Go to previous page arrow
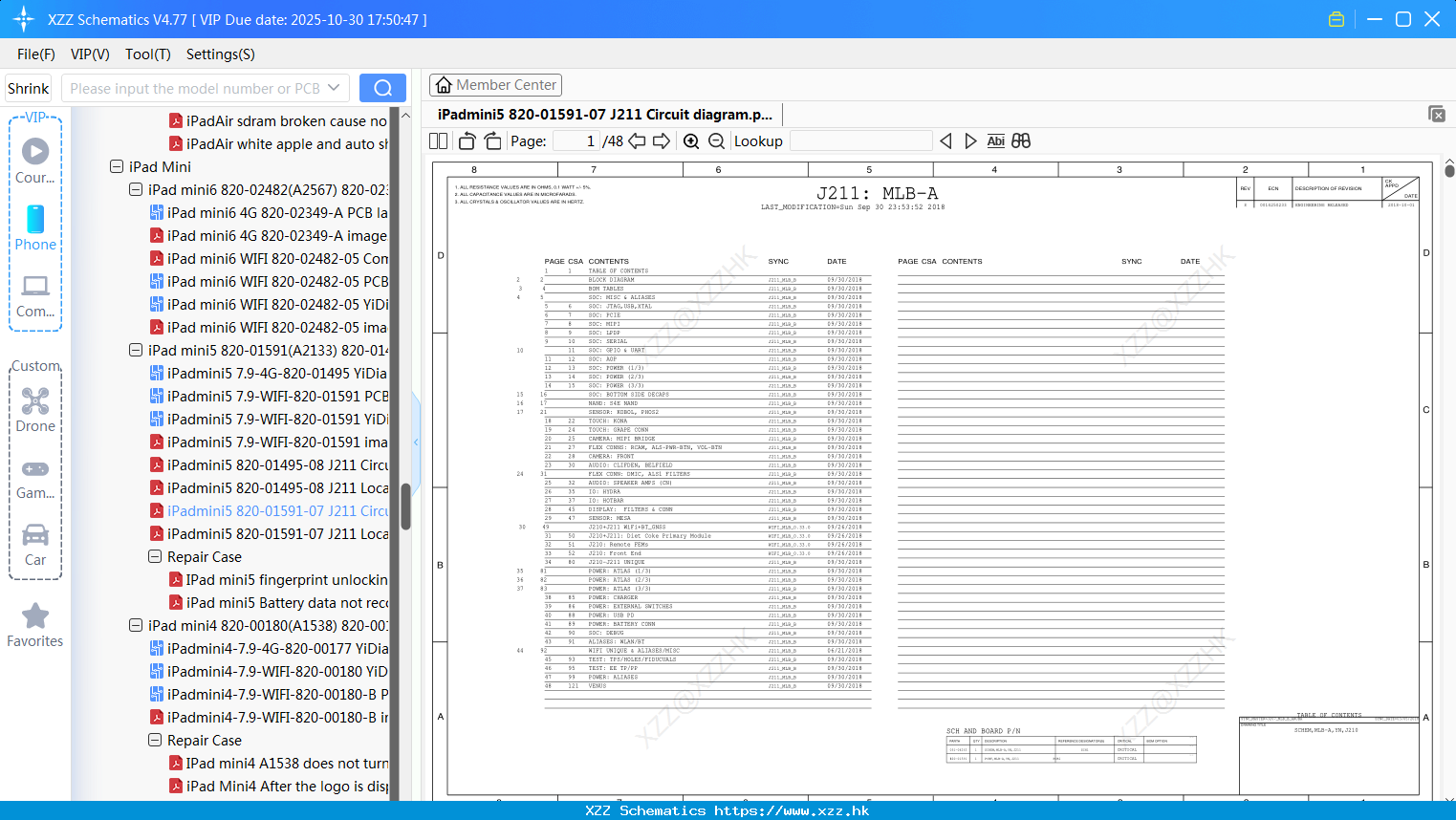 point(637,140)
